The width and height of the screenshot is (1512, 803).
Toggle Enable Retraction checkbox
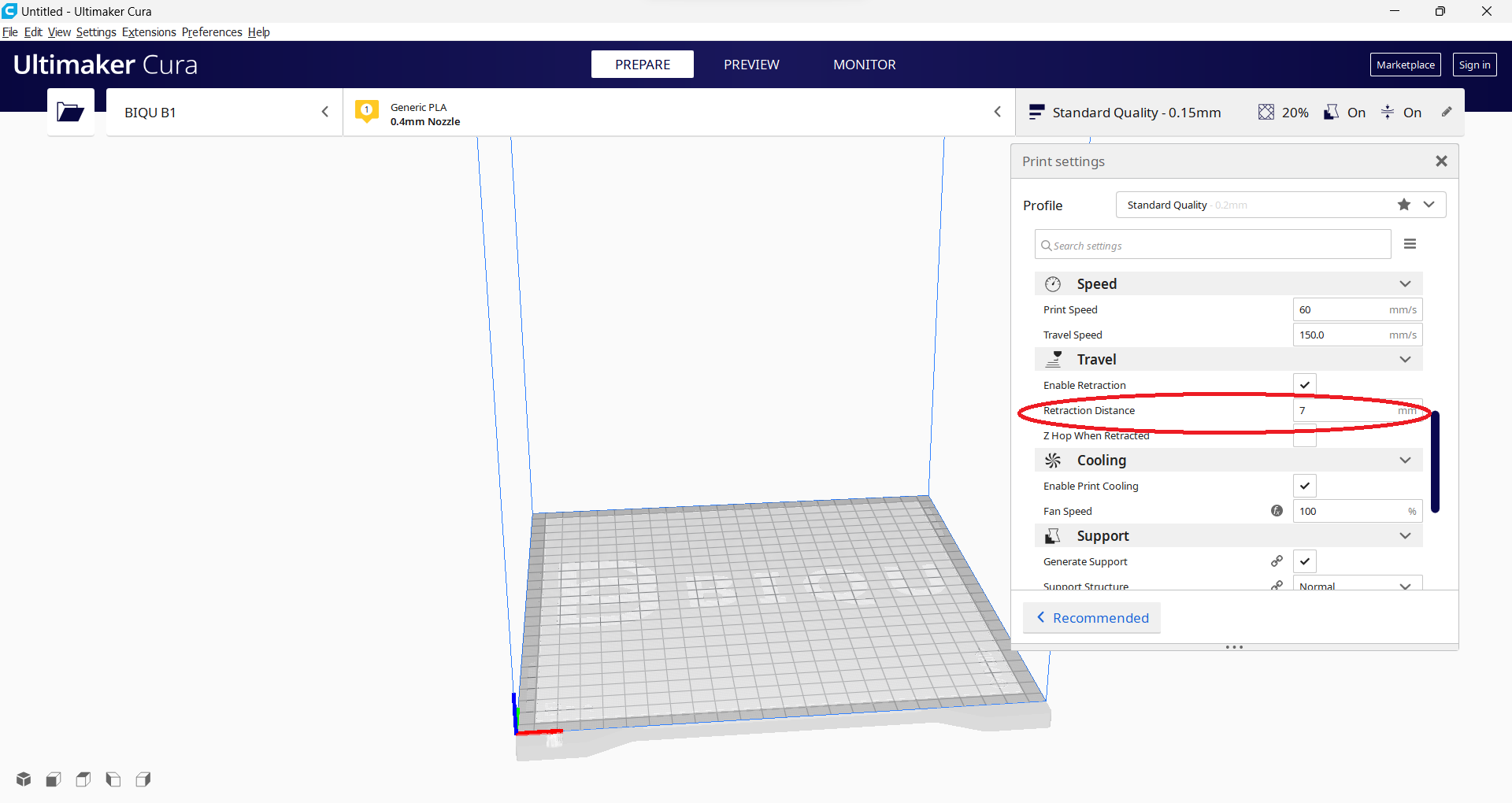pos(1305,384)
